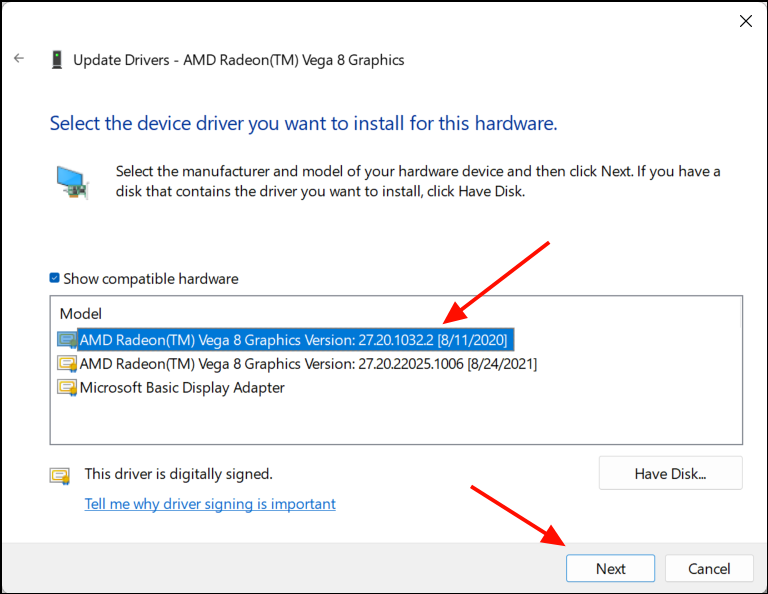The width and height of the screenshot is (768, 594).
Task: Go back using the arrow icon
Action: point(19,58)
